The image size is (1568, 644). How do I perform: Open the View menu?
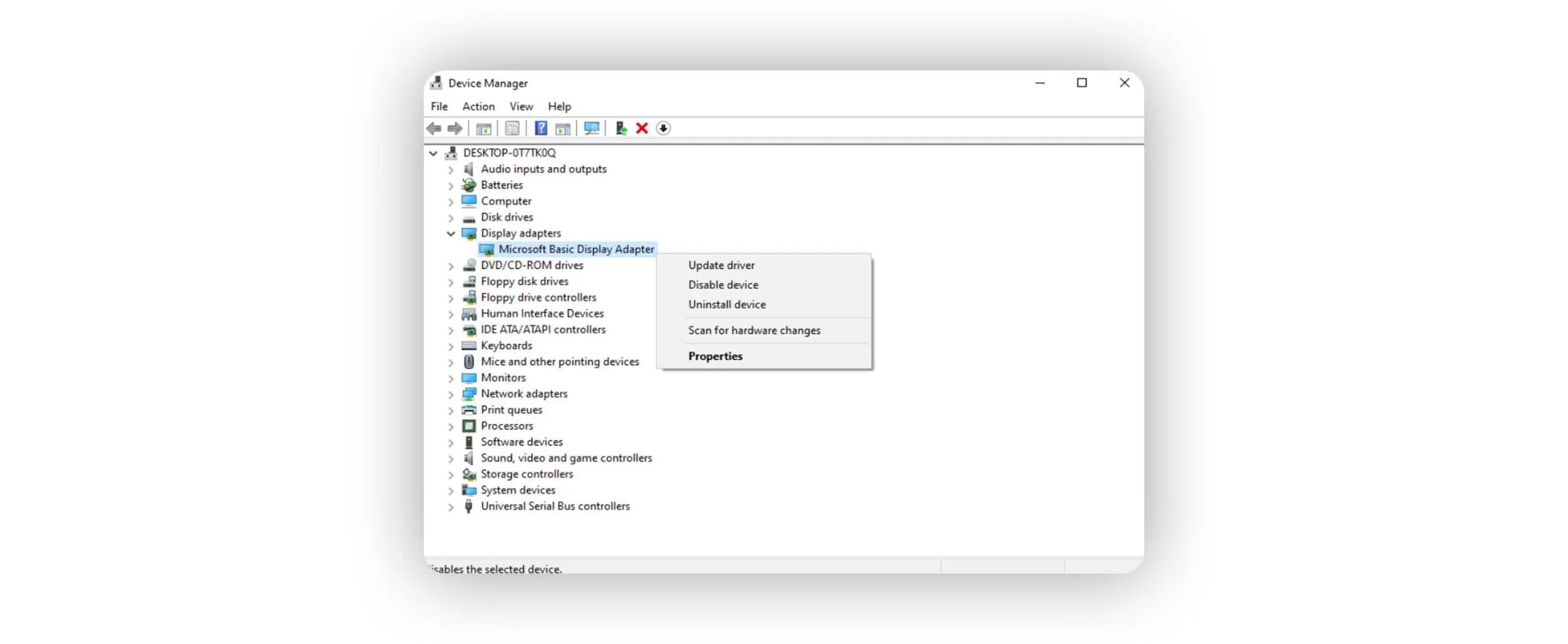521,106
